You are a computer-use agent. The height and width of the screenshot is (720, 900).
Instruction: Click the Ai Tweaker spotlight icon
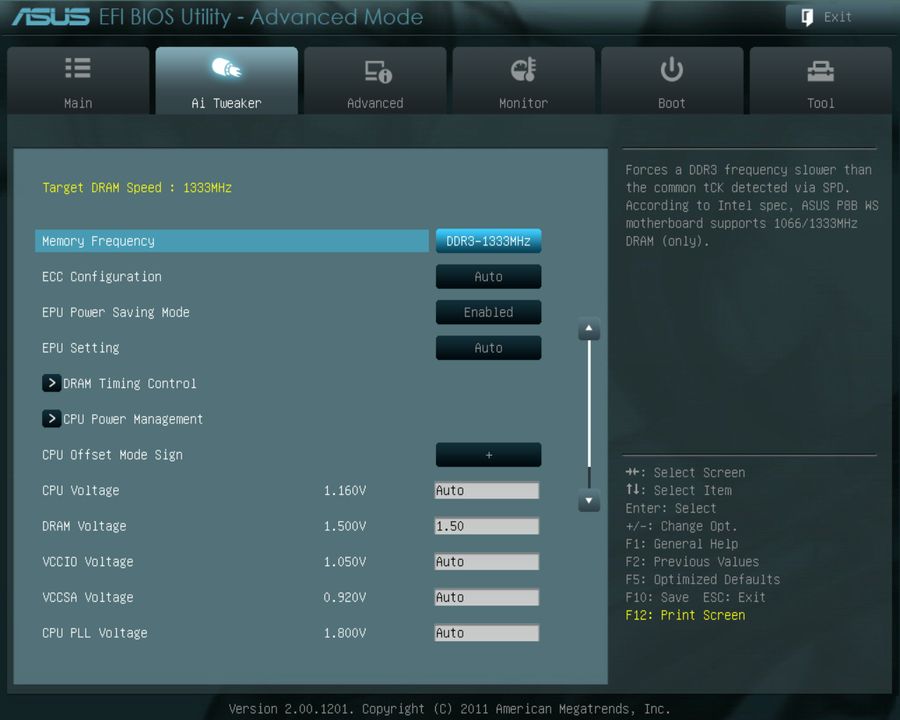226,68
